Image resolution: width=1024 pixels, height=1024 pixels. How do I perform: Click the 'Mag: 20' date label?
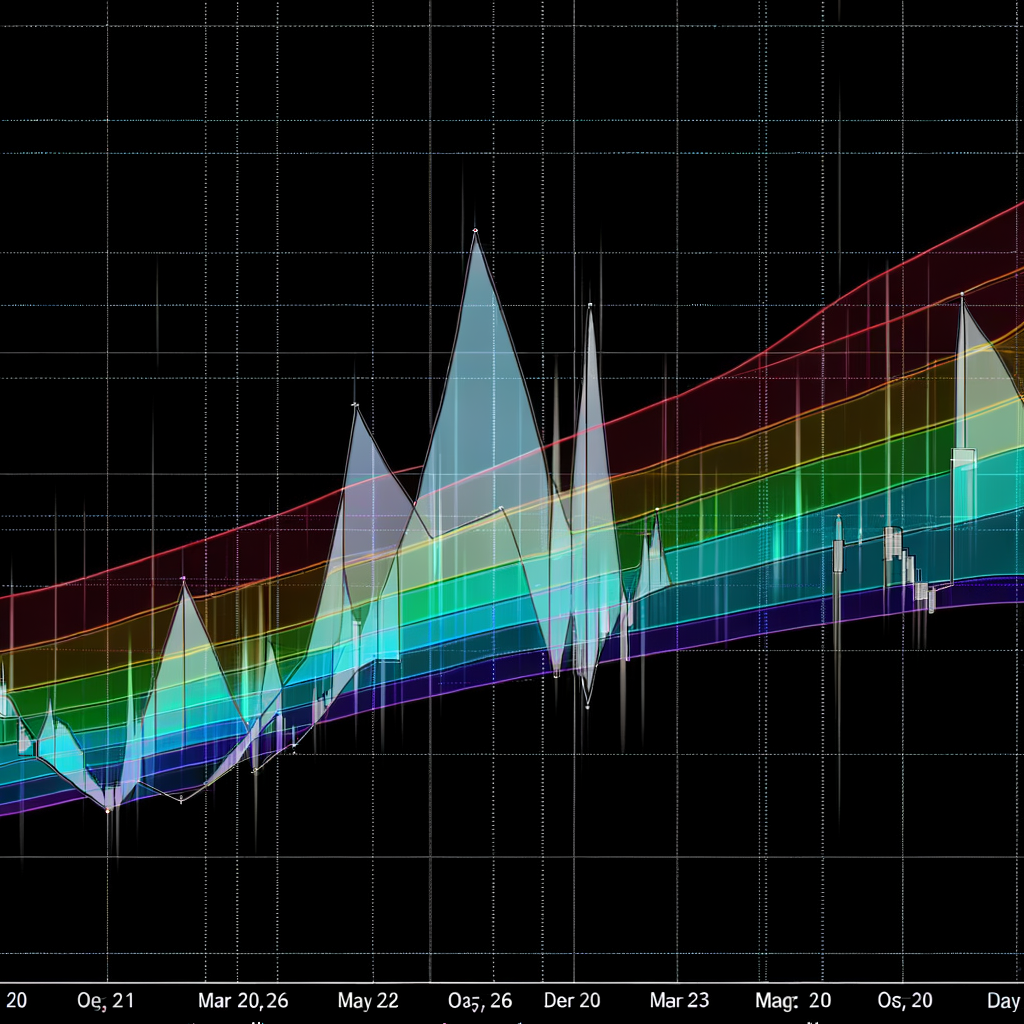792,1000
